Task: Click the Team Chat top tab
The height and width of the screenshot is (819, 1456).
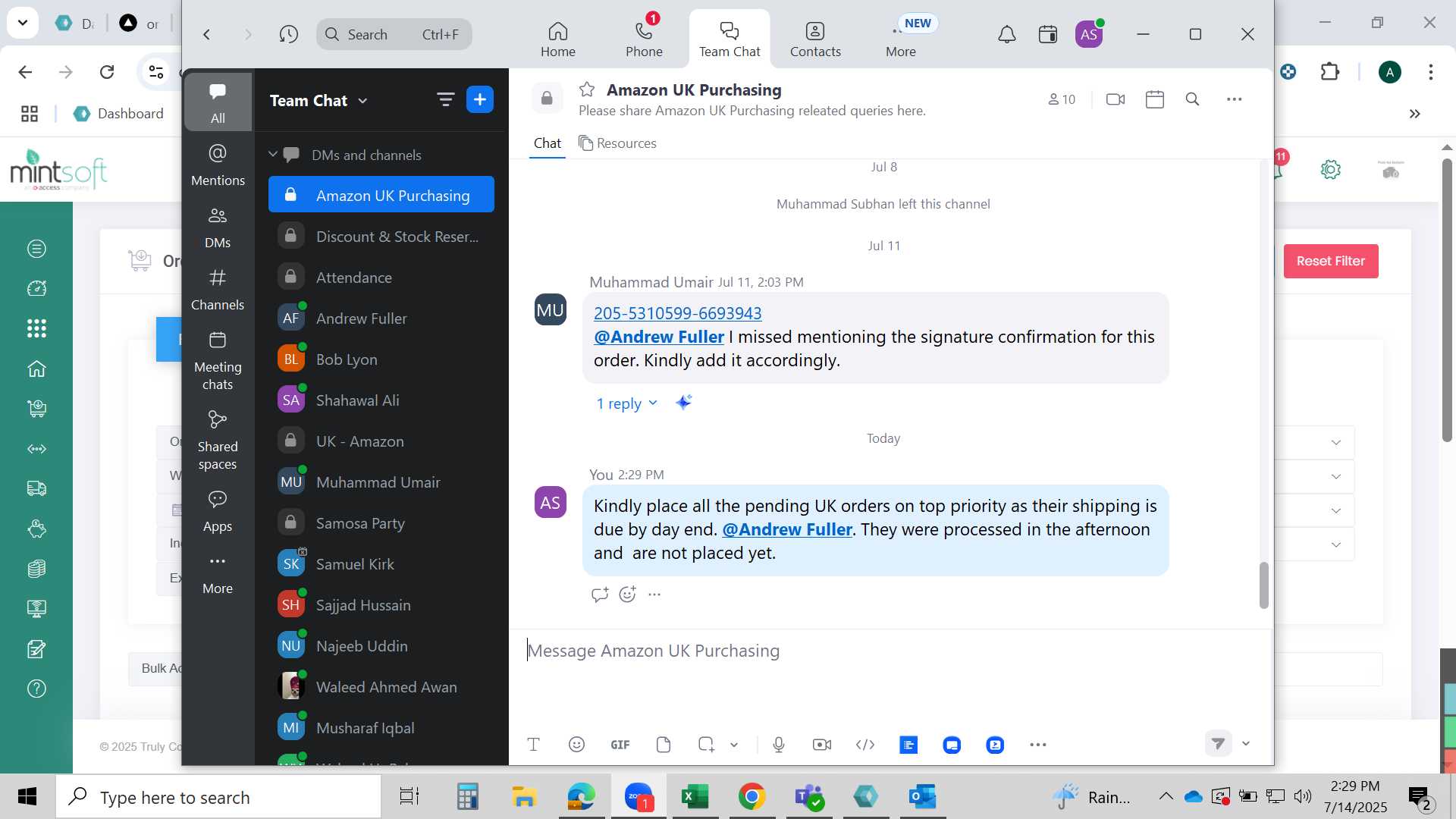Action: click(x=730, y=38)
